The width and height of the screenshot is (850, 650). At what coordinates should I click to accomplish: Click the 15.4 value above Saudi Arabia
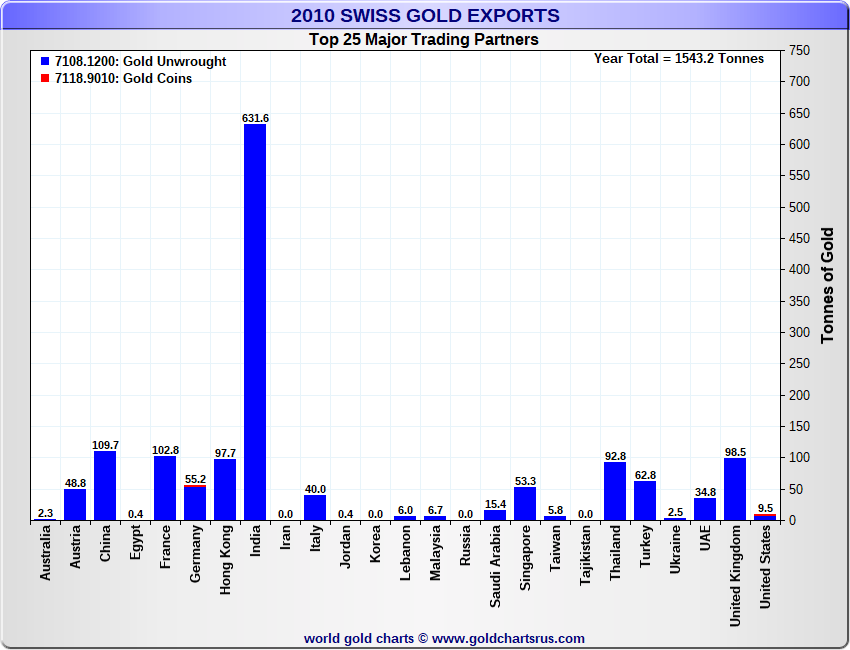click(495, 504)
